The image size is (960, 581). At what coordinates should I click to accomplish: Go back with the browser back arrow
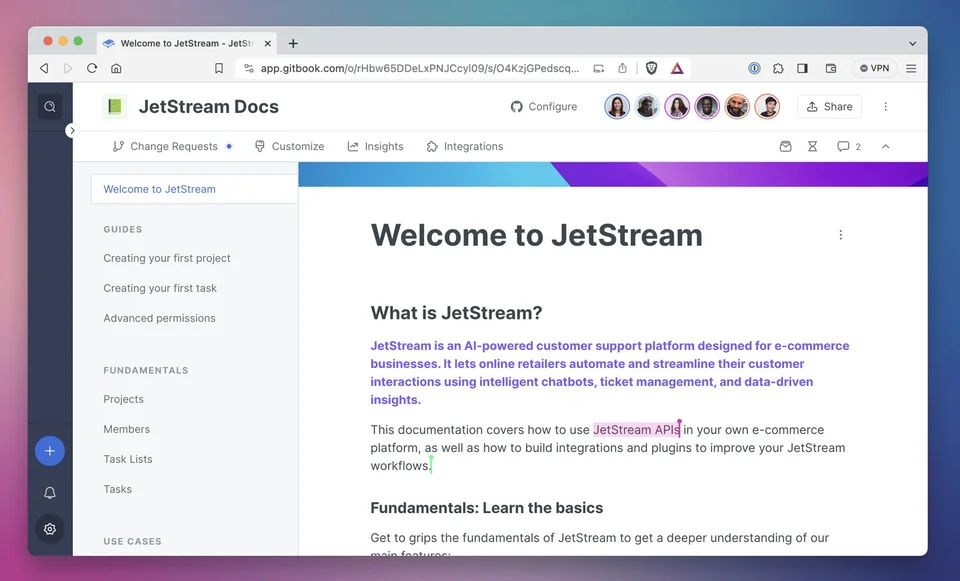point(44,68)
